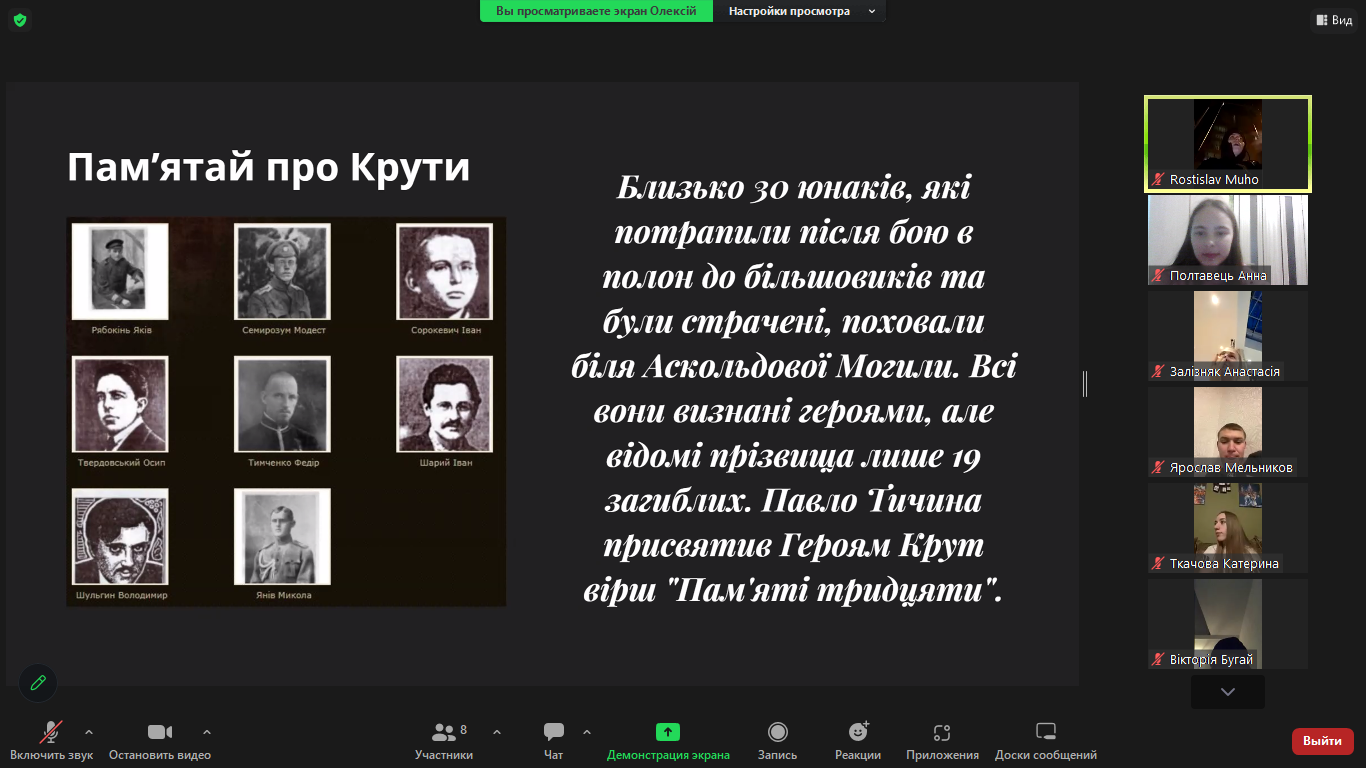1366x768 pixels.
Task: Click the divider handle beside the video panel
Action: 1085,384
